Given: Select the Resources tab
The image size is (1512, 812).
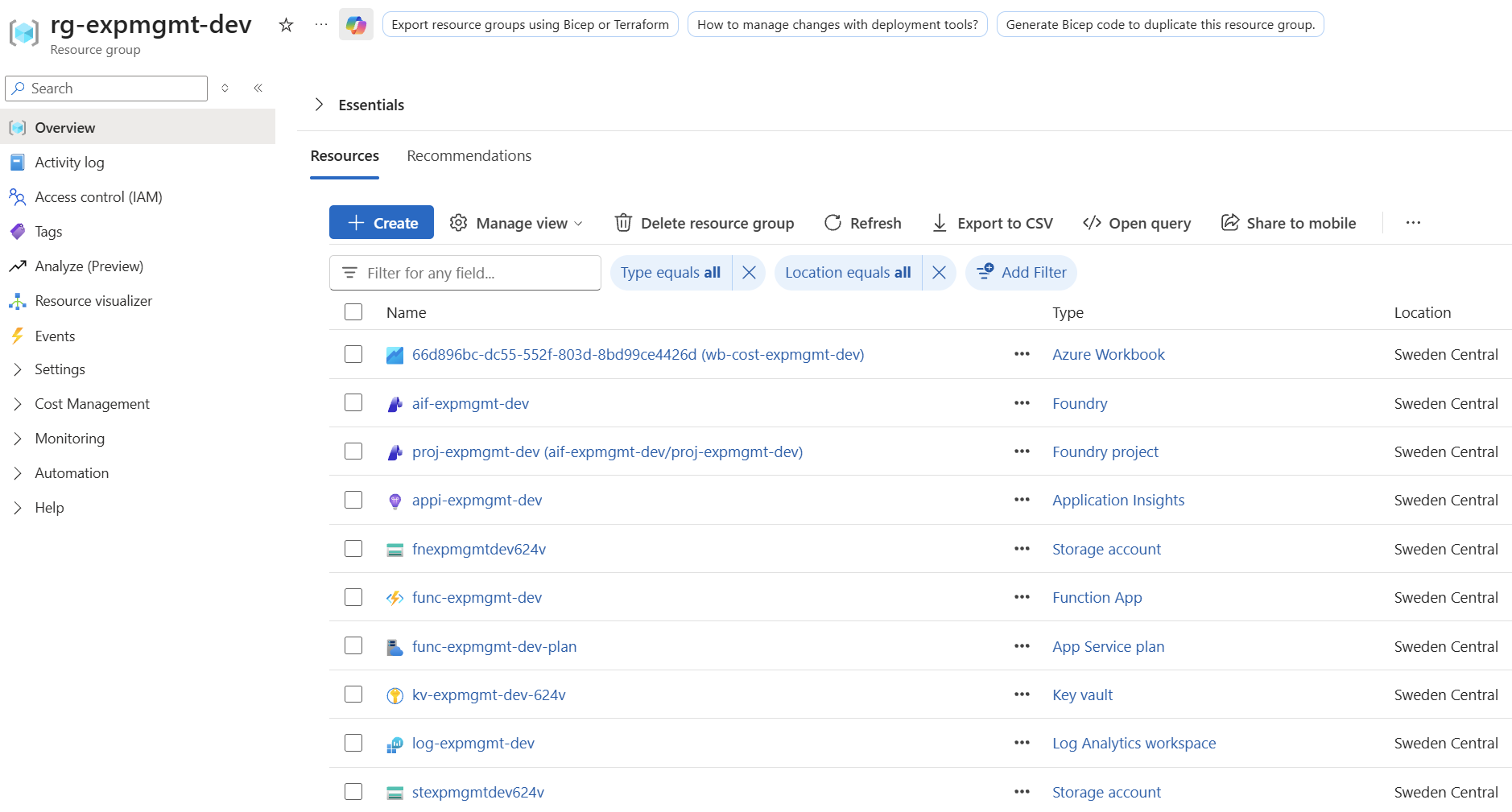Looking at the screenshot, I should tap(345, 156).
